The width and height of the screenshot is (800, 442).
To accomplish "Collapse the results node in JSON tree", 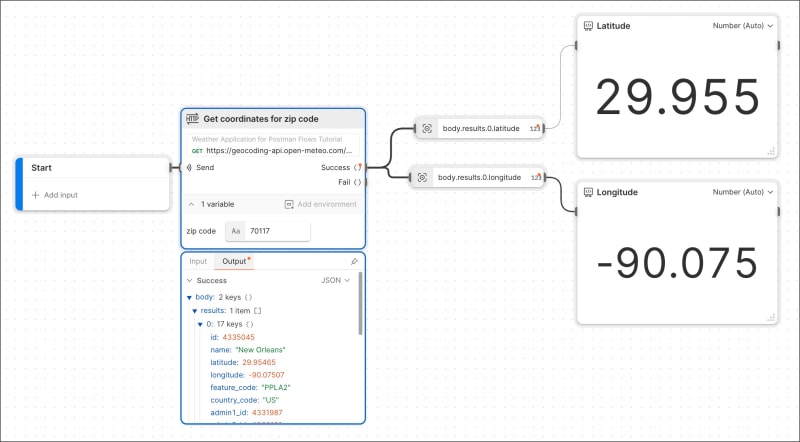I will [194, 311].
